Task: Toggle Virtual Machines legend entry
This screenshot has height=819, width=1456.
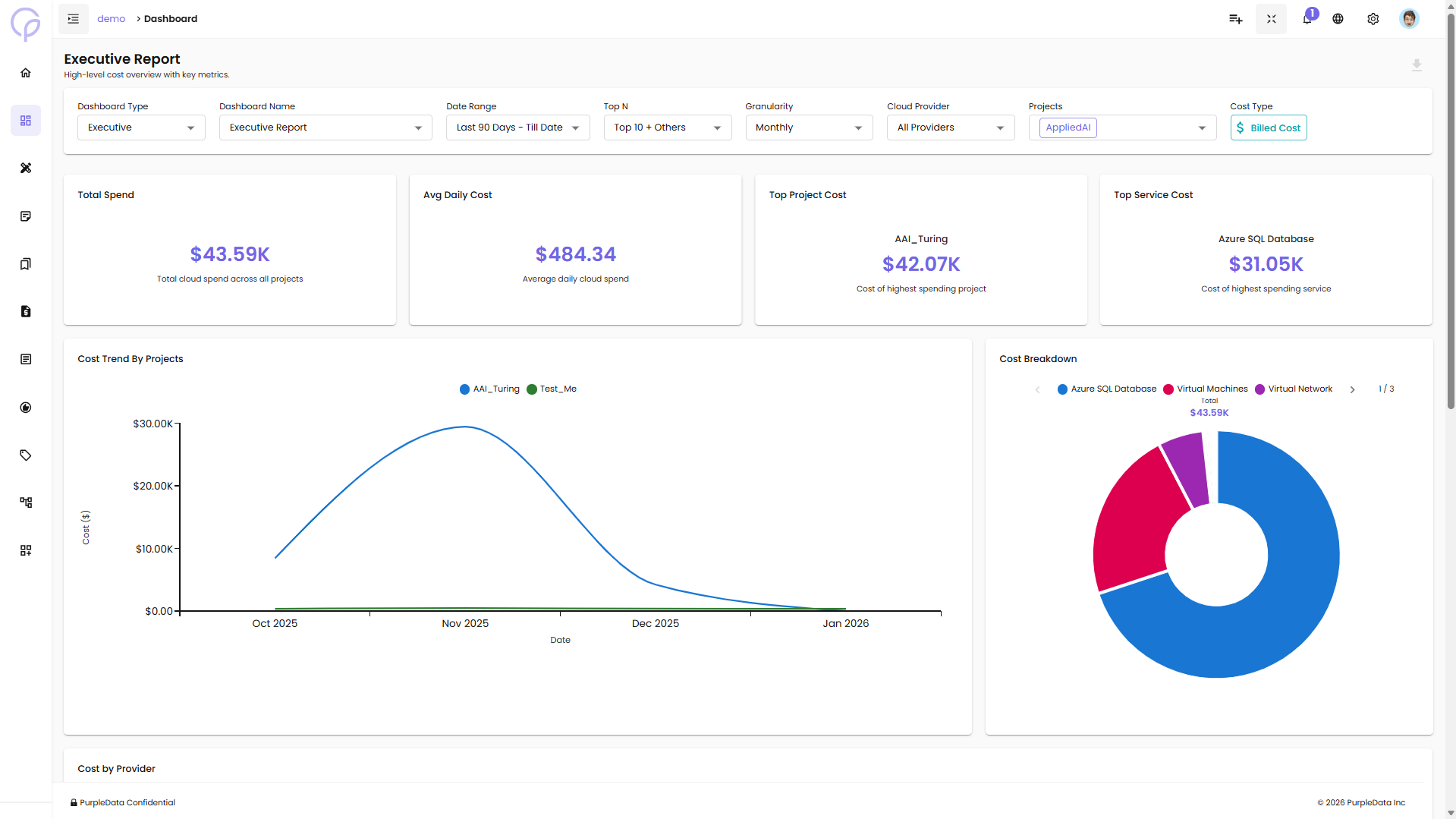Action: click(1206, 389)
